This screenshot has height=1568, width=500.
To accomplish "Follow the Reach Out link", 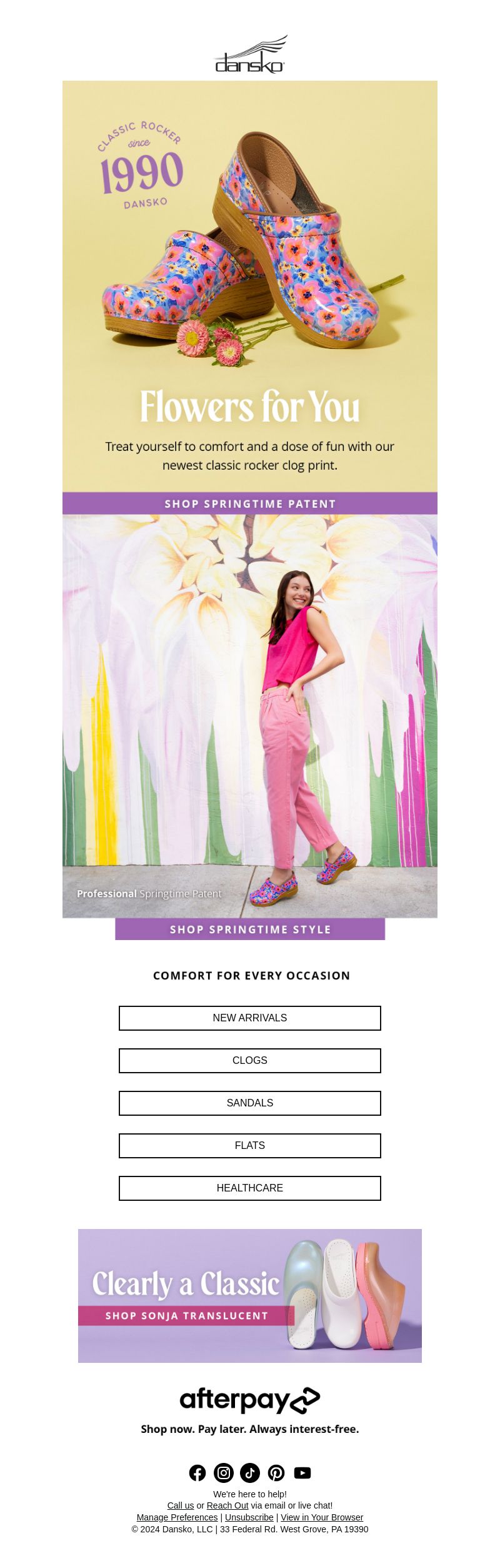I will click(x=227, y=1505).
